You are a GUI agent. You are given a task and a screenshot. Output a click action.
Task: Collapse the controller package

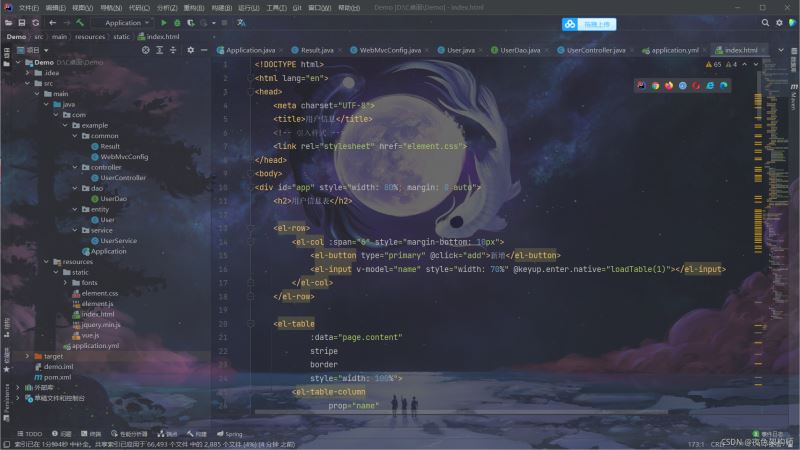75,167
